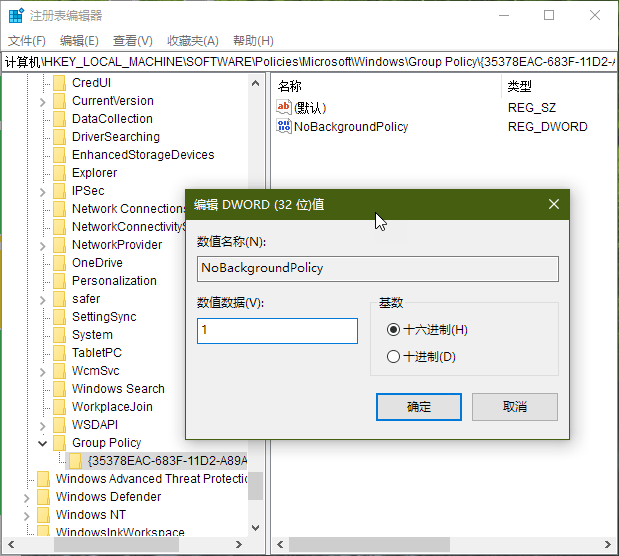This screenshot has width=619, height=556.
Task: Click the OneDrive folder icon
Action: tap(60, 263)
